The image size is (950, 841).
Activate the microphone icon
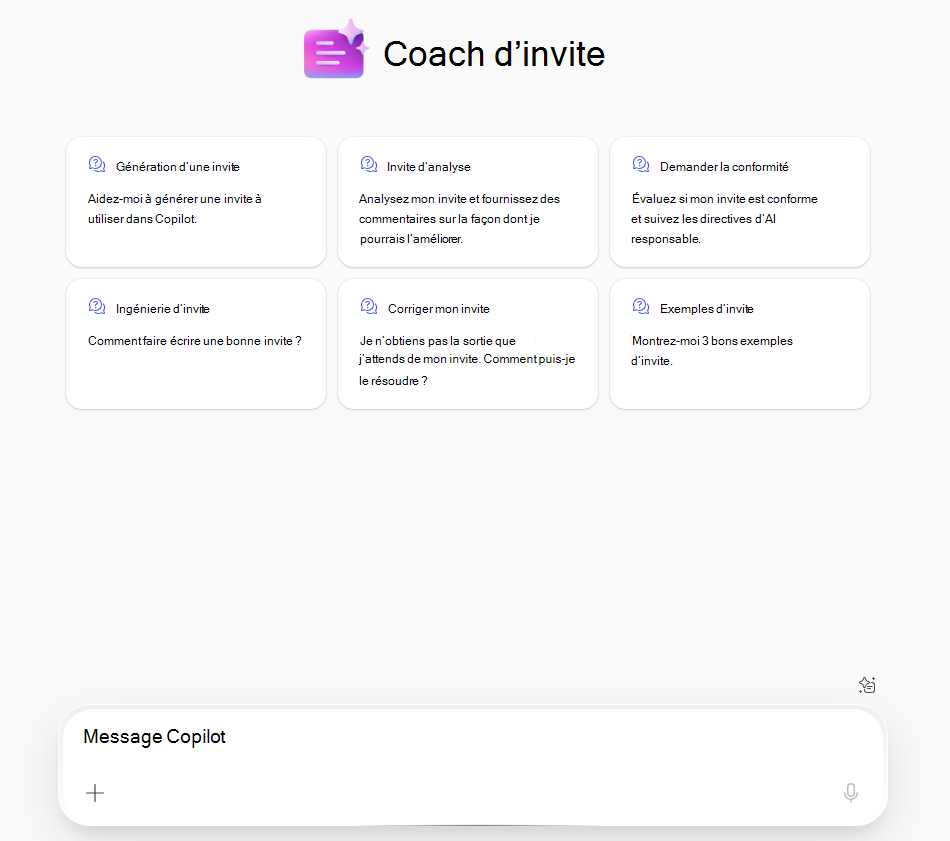click(x=851, y=793)
